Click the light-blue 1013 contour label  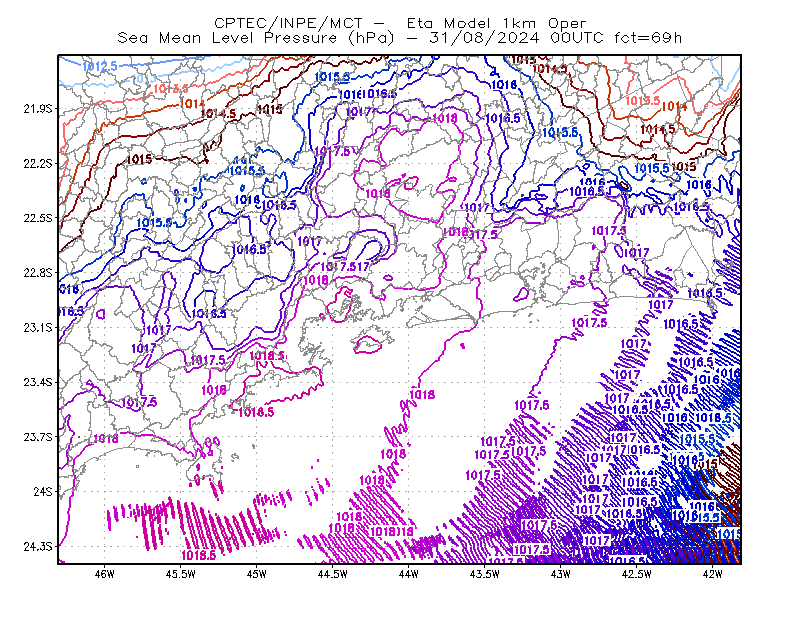(144, 79)
